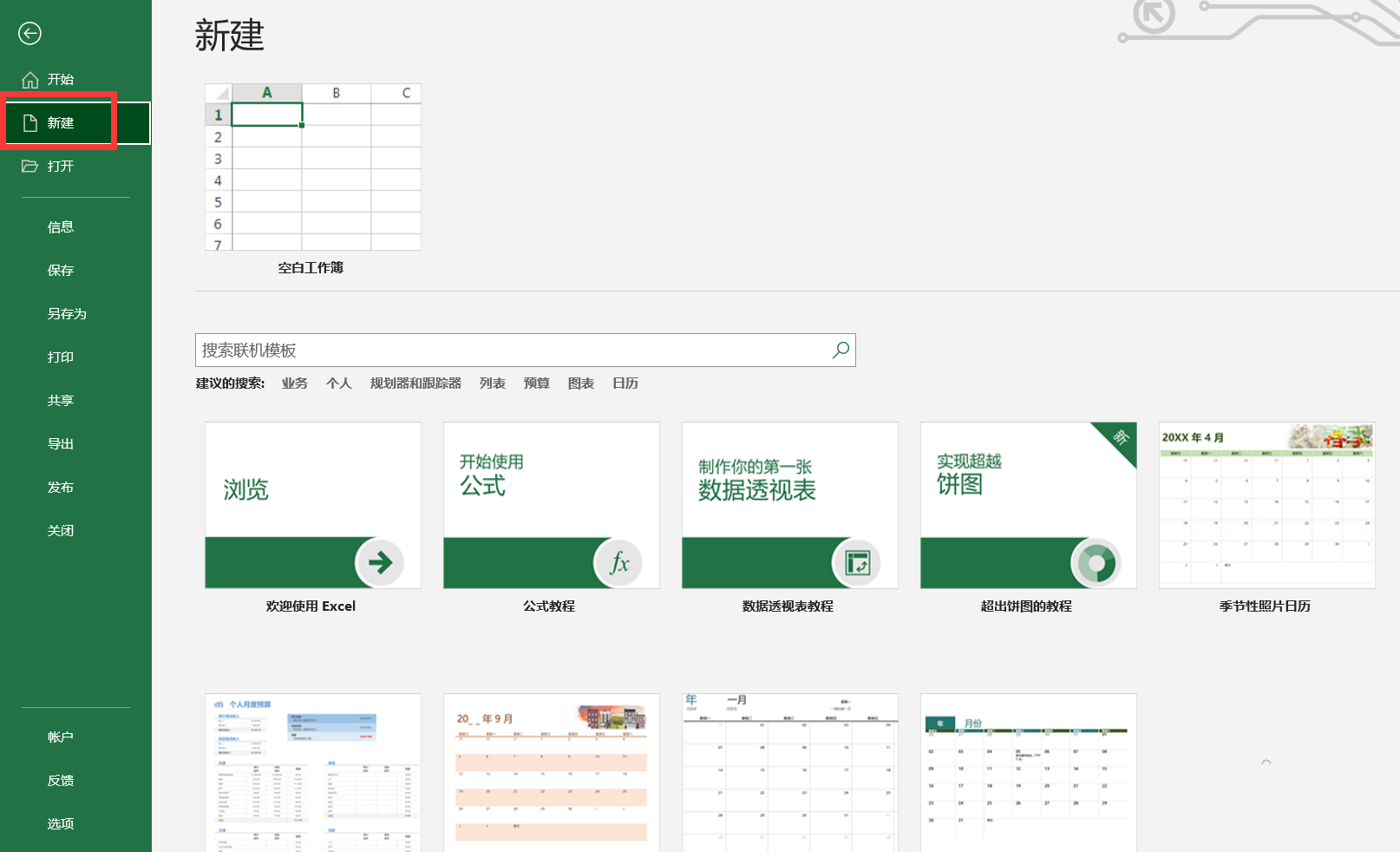Click 发布 in the sidebar
This screenshot has width=1400, height=852.
click(61, 487)
